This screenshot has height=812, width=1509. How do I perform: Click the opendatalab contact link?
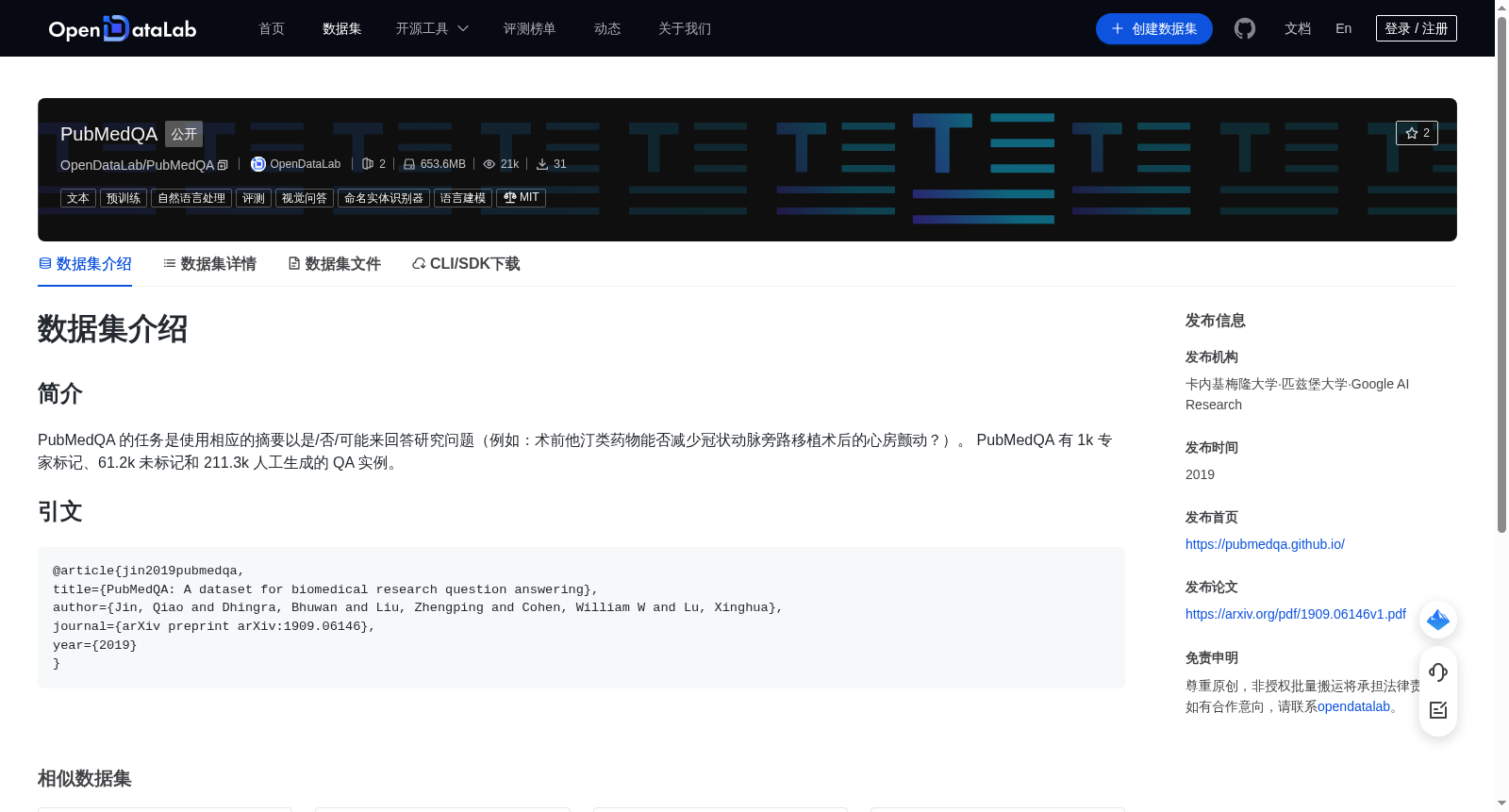pos(1353,706)
